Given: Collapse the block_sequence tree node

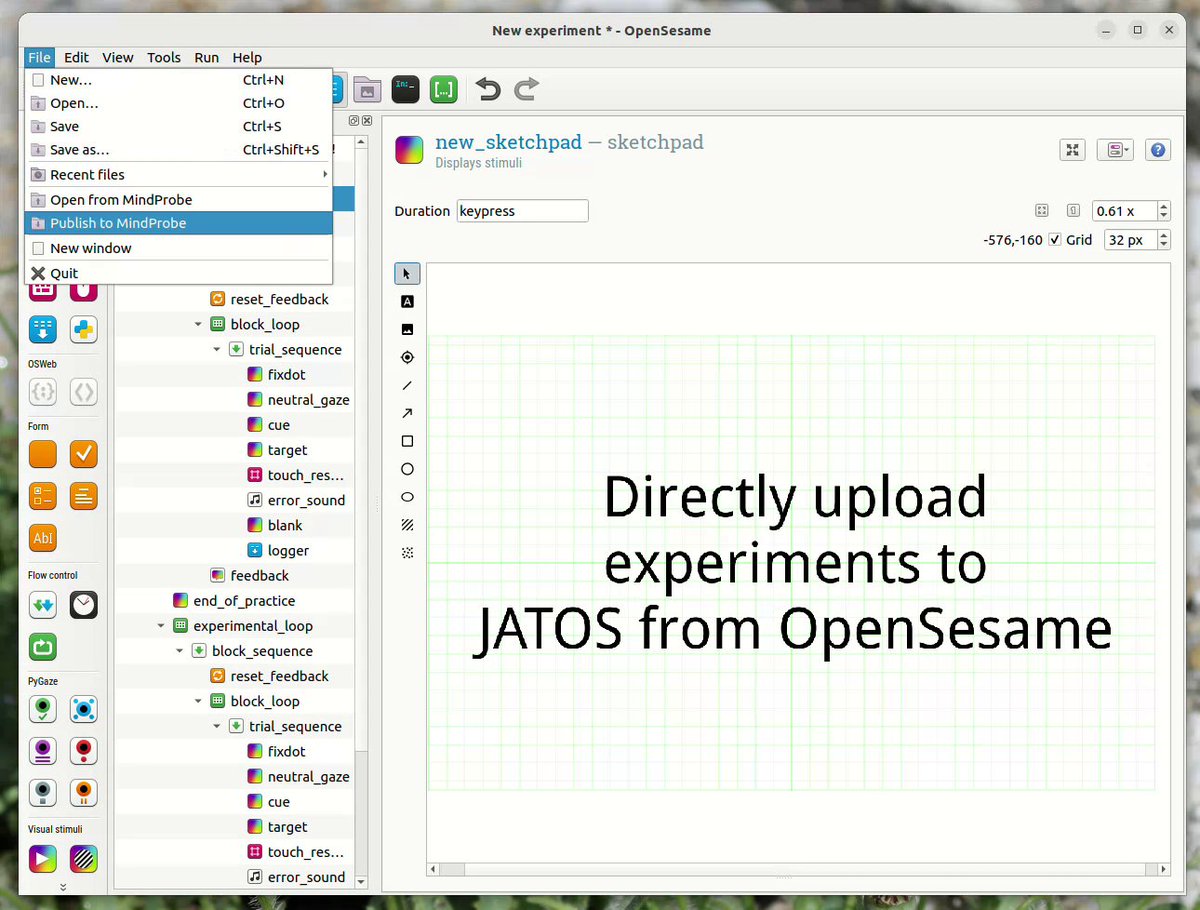Looking at the screenshot, I should pyautogui.click(x=180, y=651).
